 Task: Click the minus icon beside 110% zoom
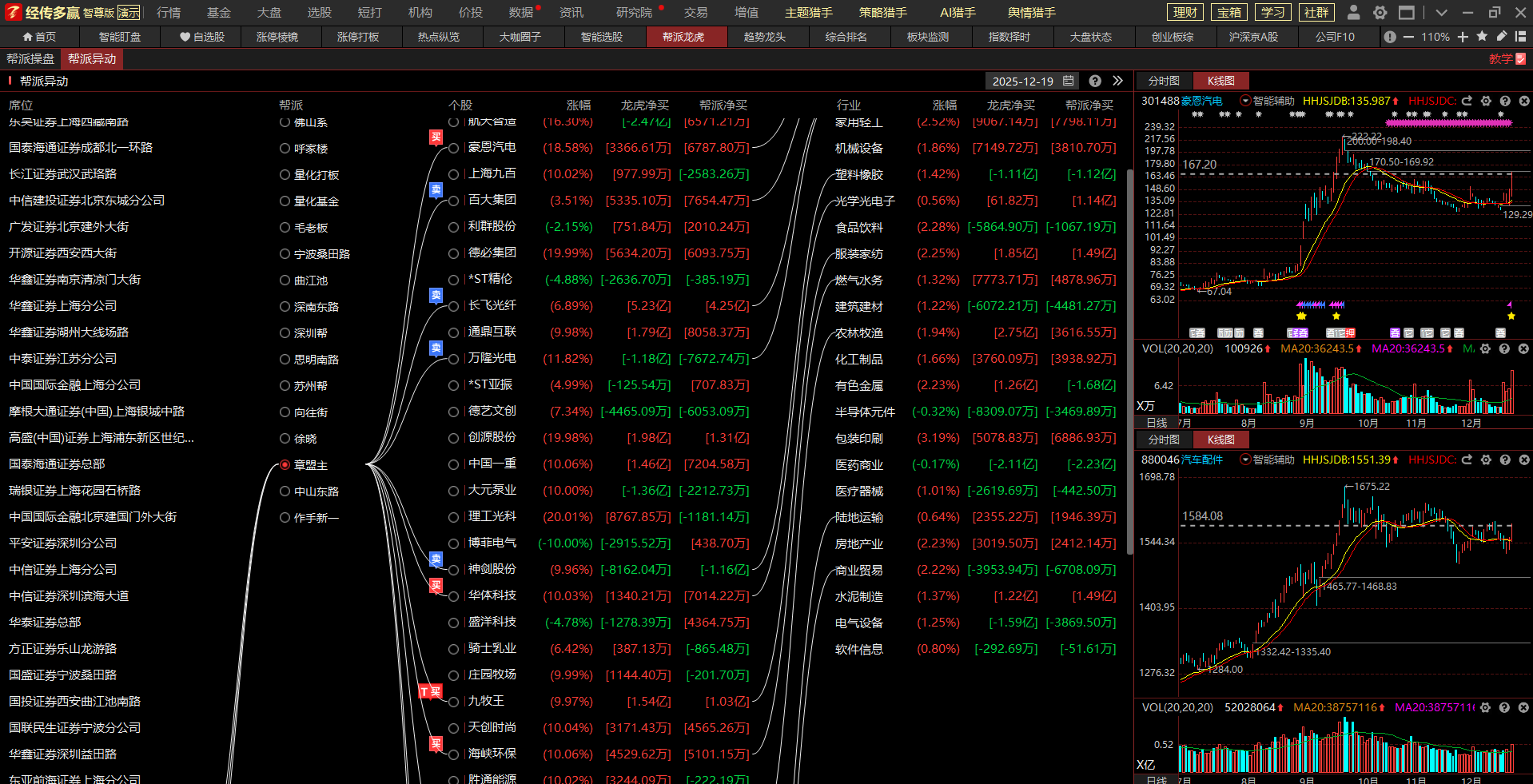(1408, 37)
